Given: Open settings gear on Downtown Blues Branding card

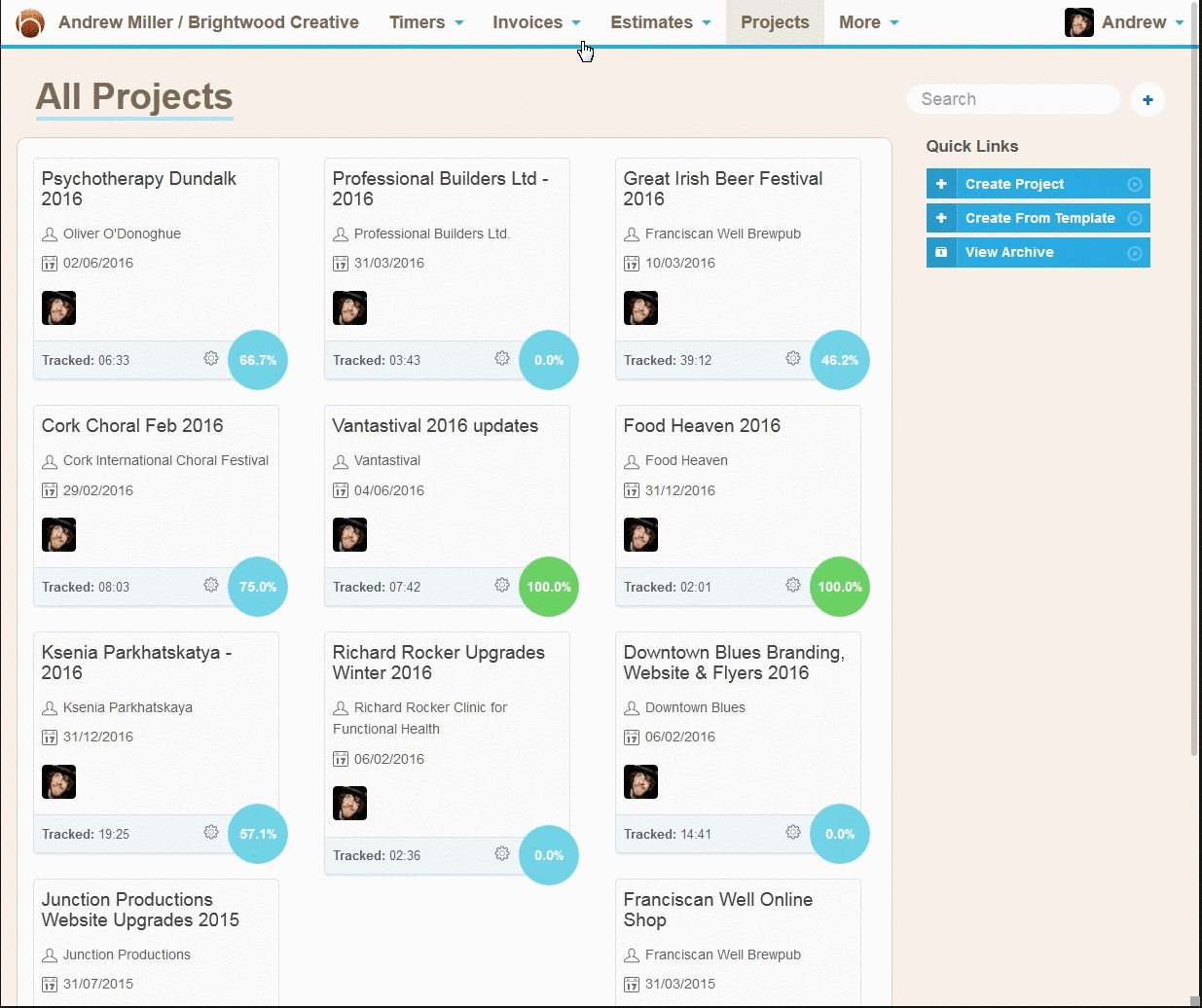Looking at the screenshot, I should 793,832.
